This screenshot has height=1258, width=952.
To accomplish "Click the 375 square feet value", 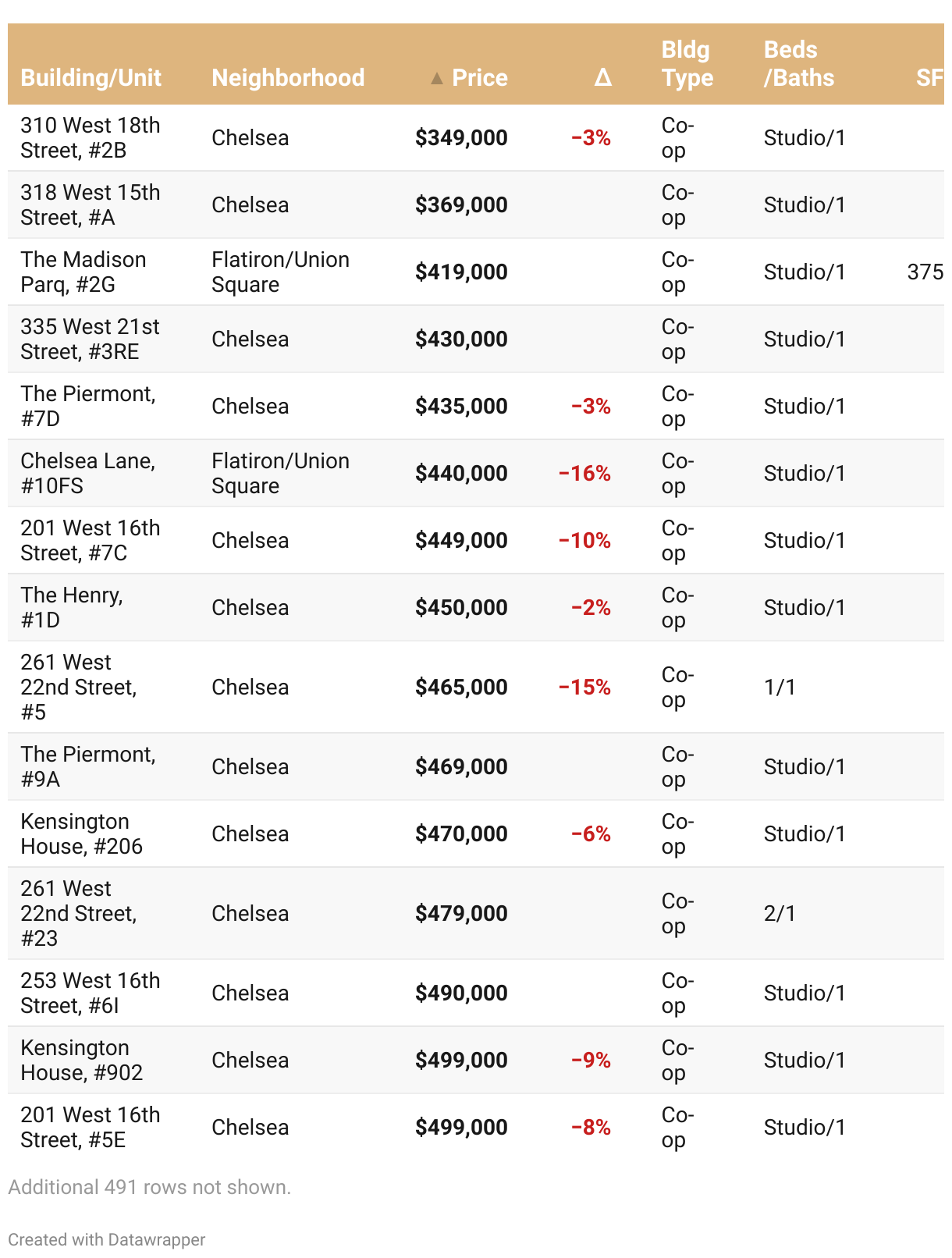I will (x=925, y=272).
